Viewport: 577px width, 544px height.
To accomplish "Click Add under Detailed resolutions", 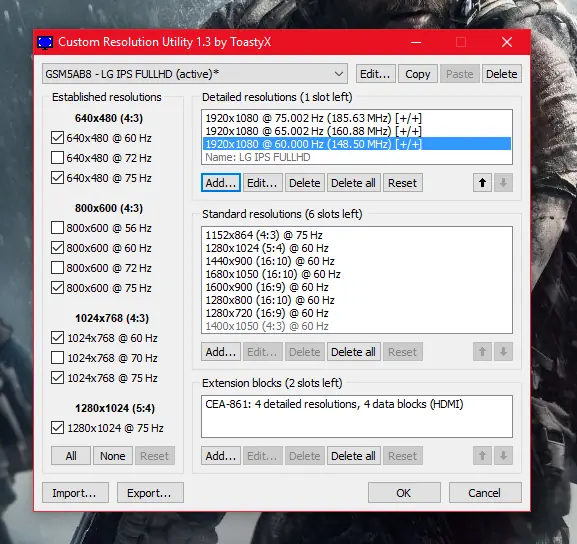I will click(221, 183).
